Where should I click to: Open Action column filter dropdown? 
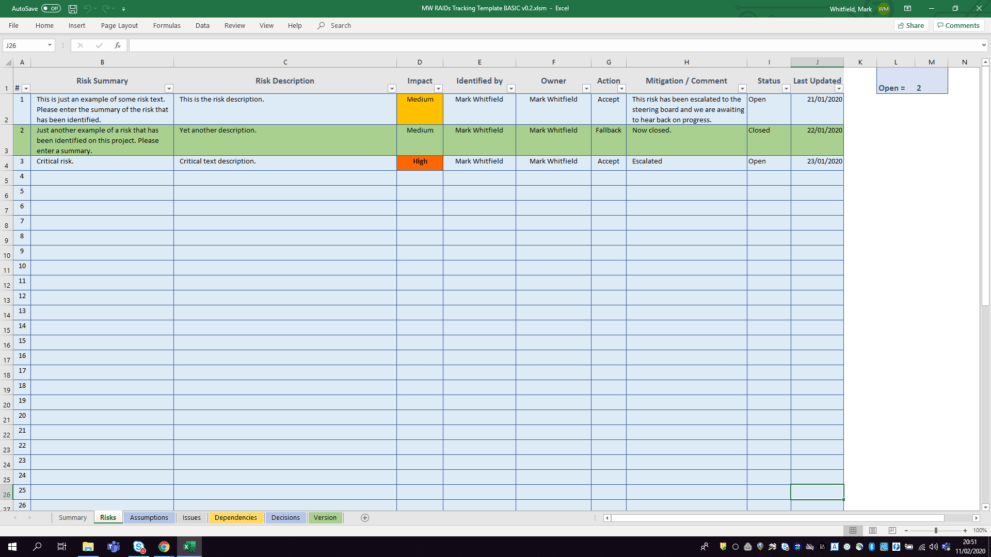point(621,89)
